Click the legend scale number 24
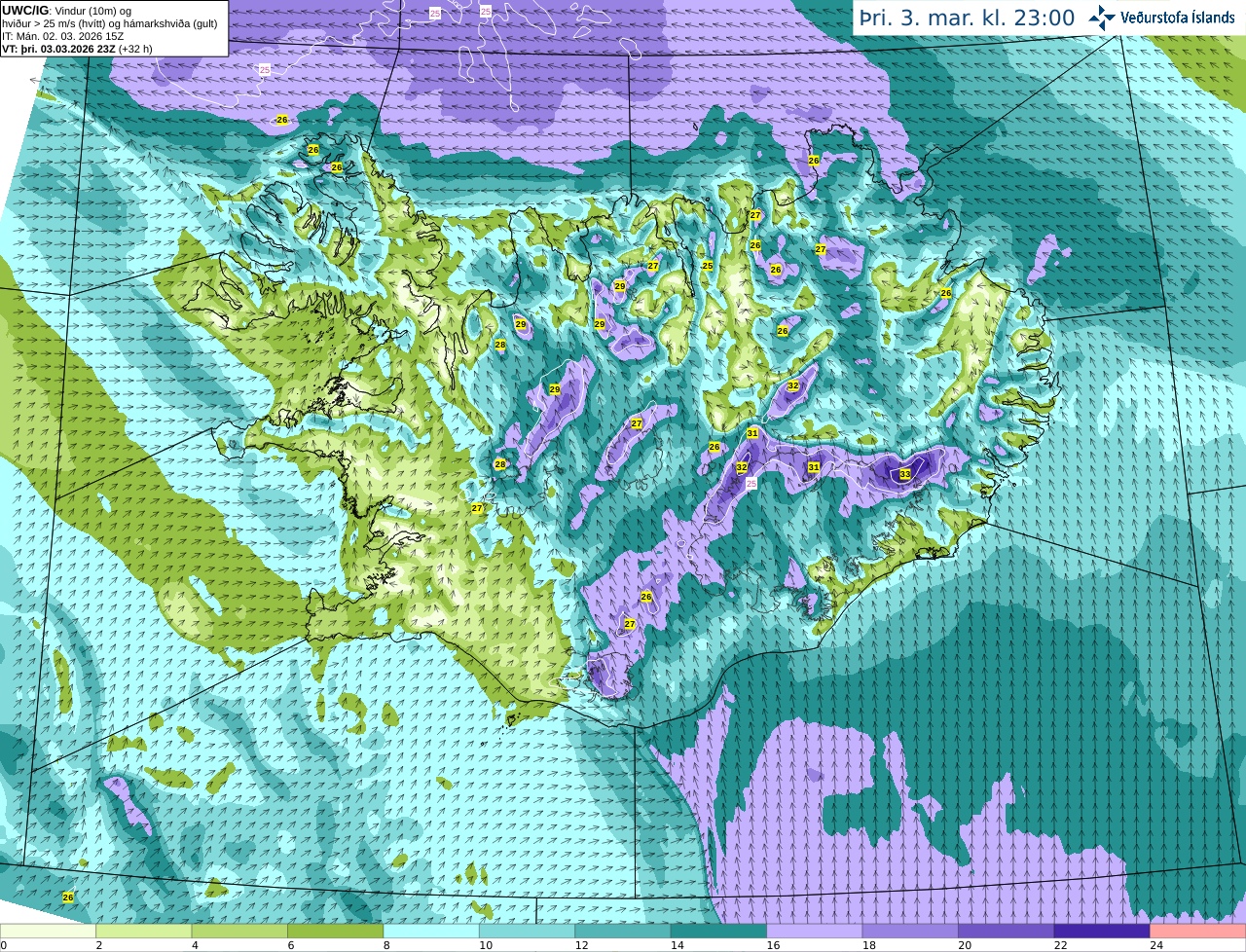The width and height of the screenshot is (1246, 952). tap(1156, 945)
